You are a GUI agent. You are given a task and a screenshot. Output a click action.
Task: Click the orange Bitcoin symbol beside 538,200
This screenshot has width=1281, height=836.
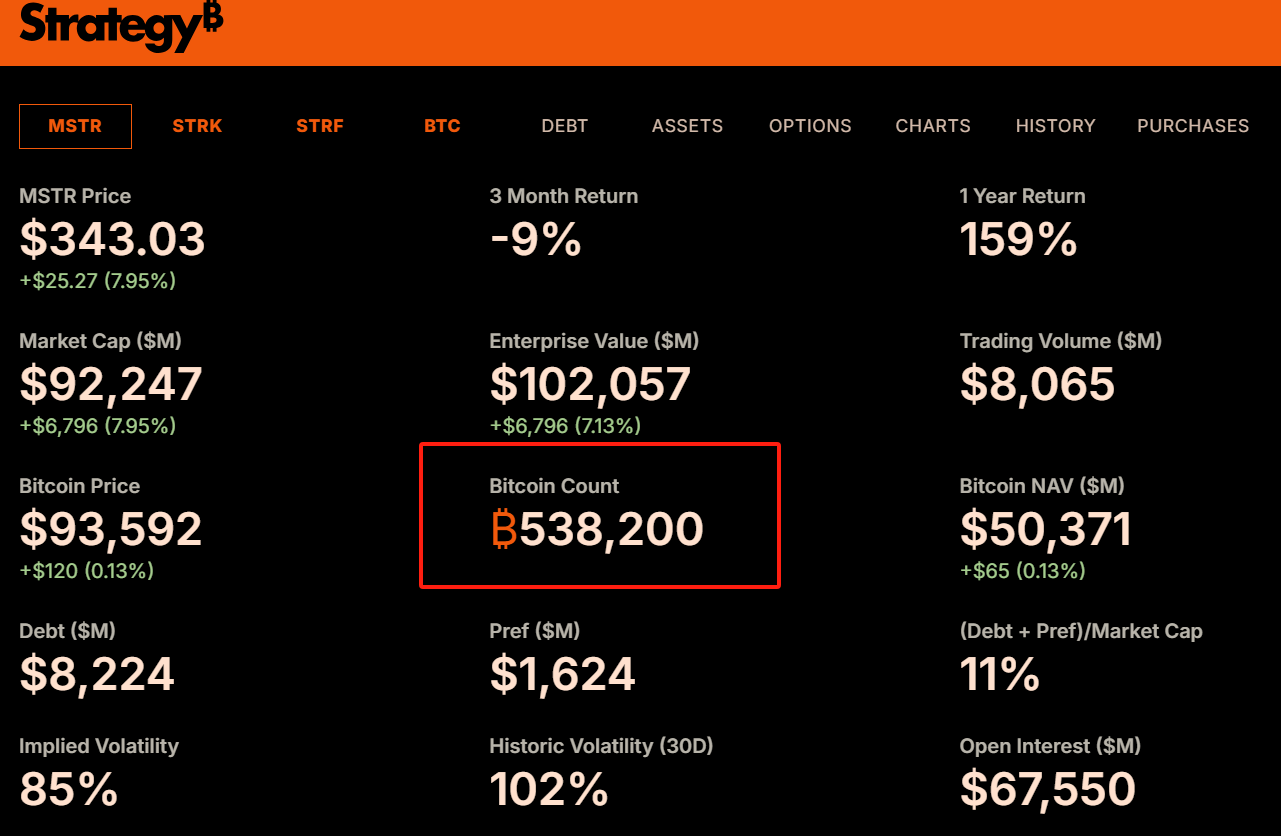point(504,529)
